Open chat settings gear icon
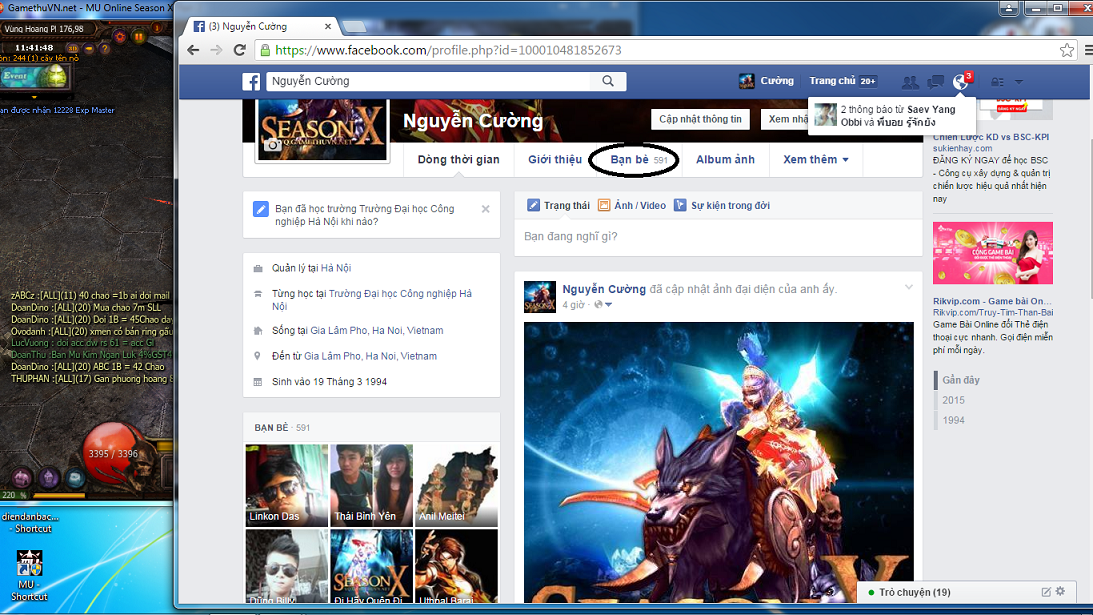Viewport: 1093px width, 615px height. (x=1060, y=592)
